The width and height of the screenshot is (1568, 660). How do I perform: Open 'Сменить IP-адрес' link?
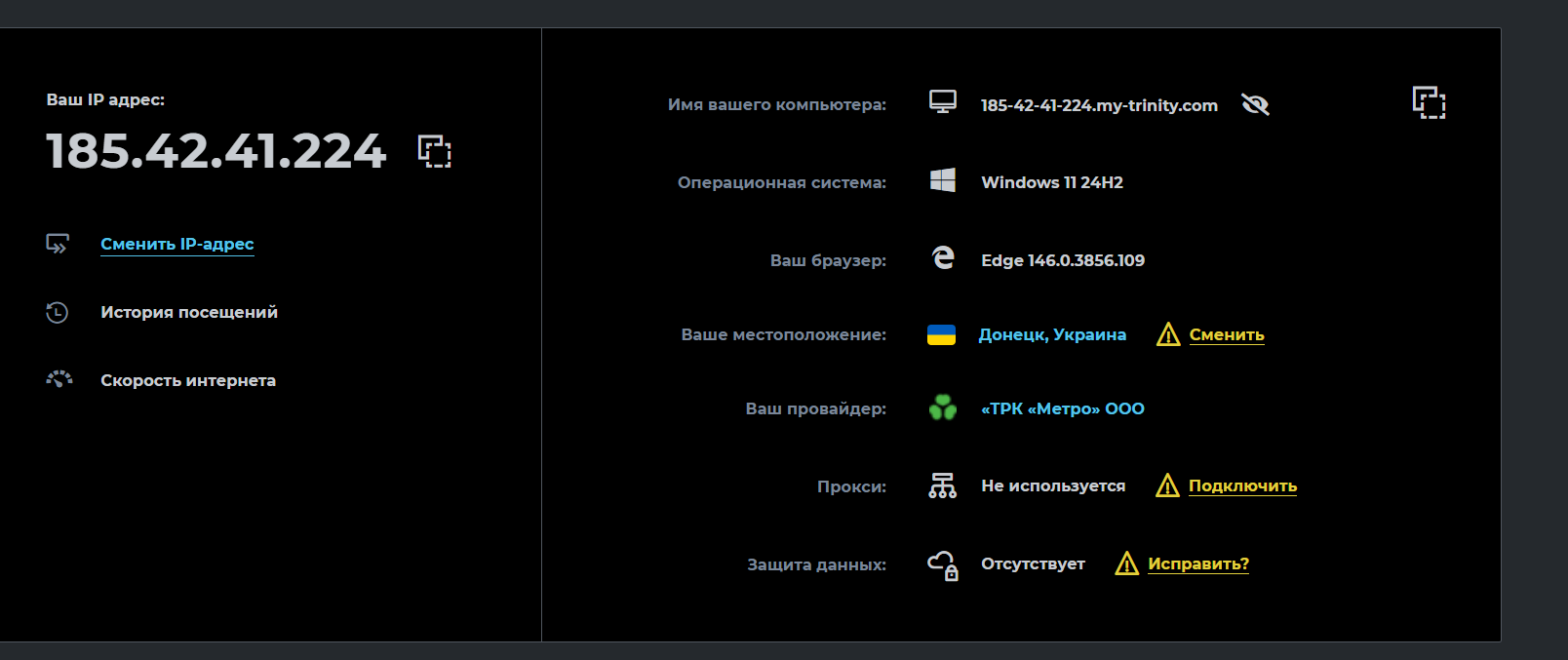176,244
